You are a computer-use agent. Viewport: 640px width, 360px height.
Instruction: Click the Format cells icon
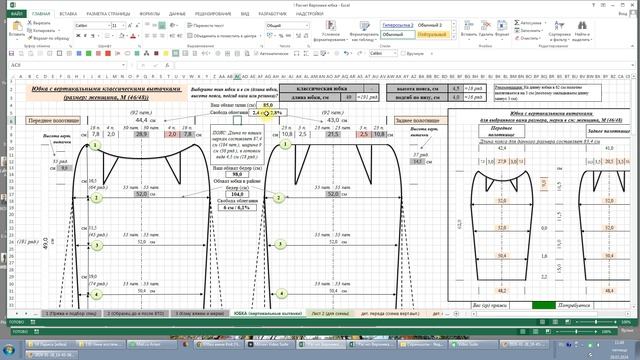pyautogui.click(x=502, y=26)
